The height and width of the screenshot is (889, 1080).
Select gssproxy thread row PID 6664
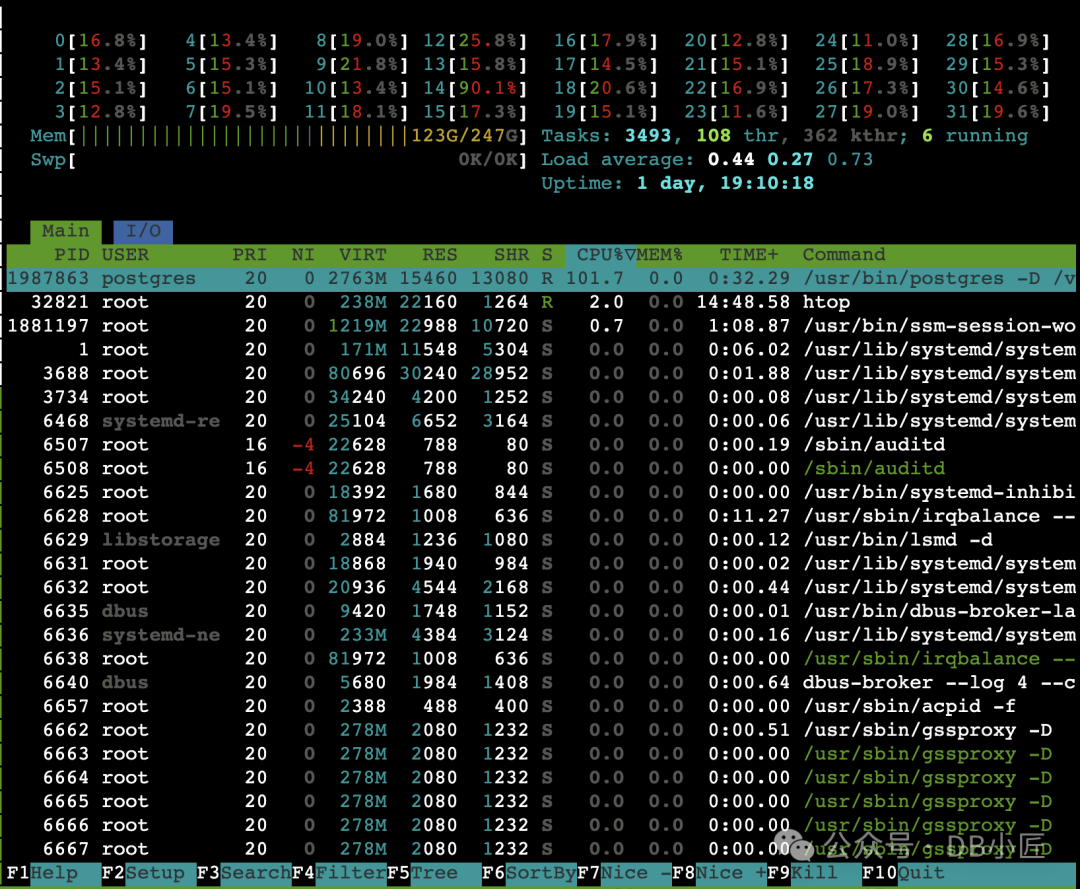(x=541, y=778)
